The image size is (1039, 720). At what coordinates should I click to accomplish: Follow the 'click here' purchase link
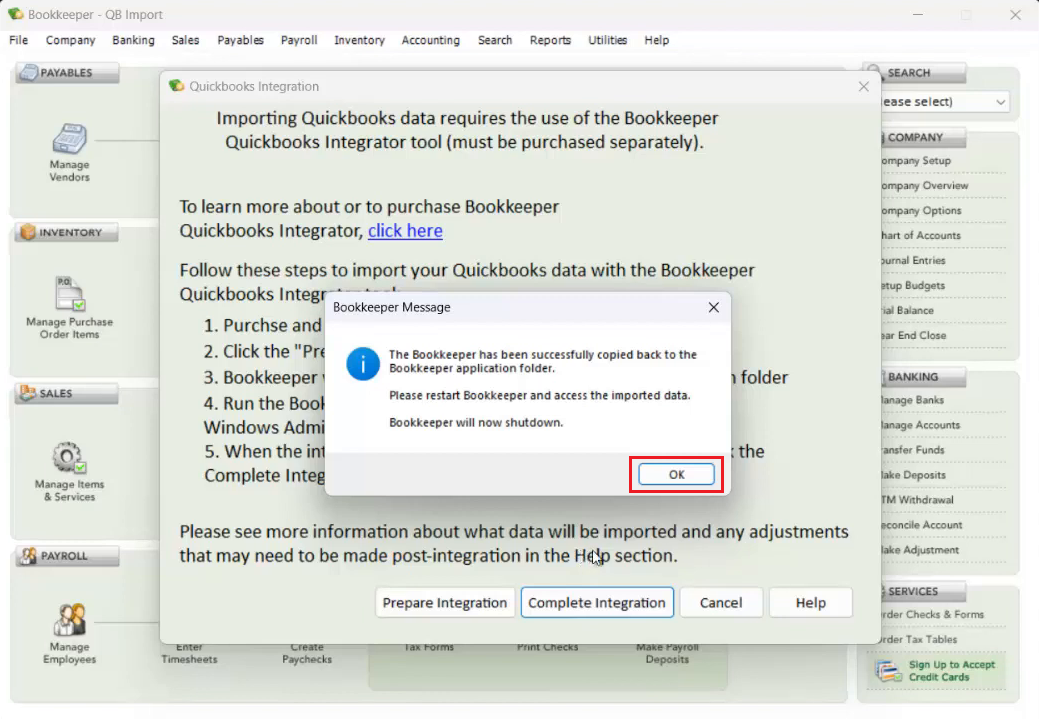405,231
